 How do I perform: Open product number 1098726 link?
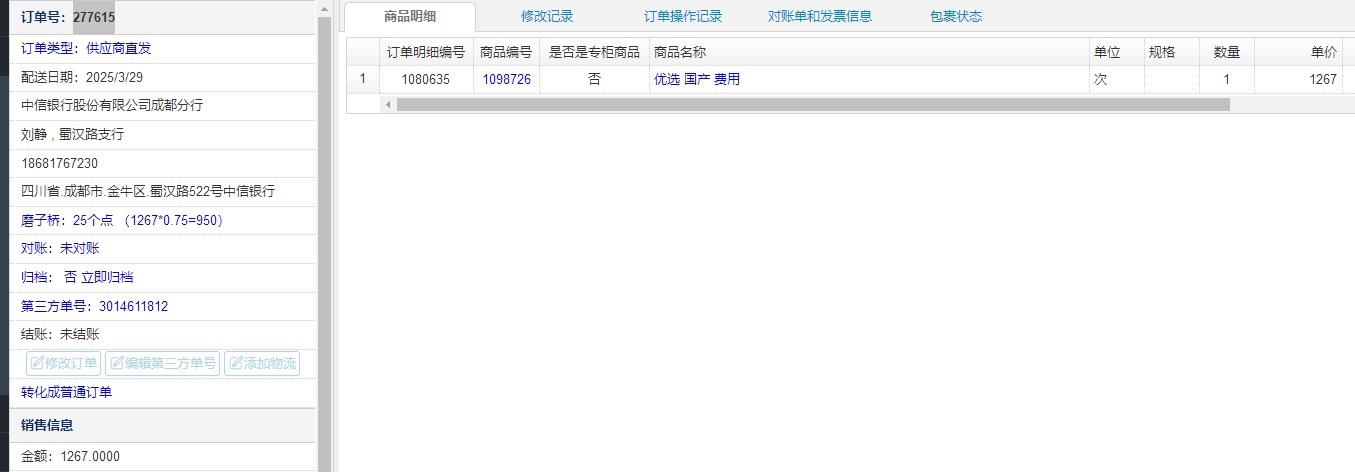(x=506, y=80)
